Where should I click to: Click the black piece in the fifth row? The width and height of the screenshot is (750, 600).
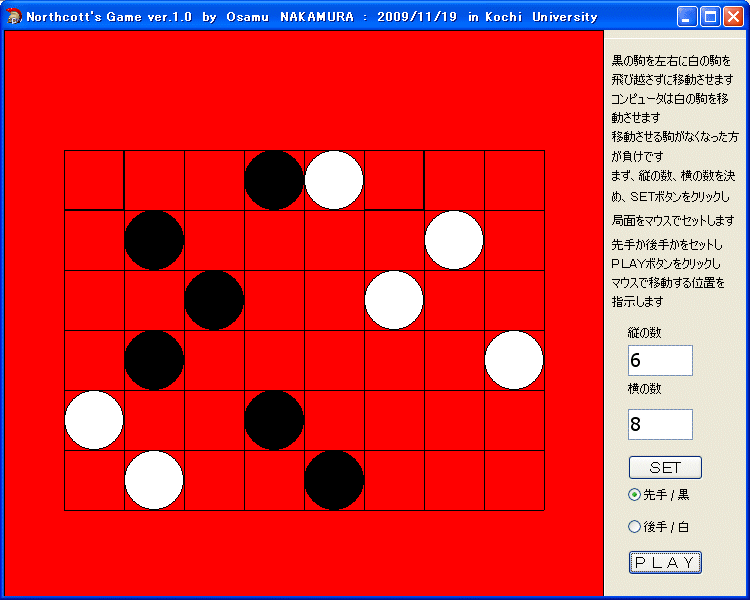(274, 420)
